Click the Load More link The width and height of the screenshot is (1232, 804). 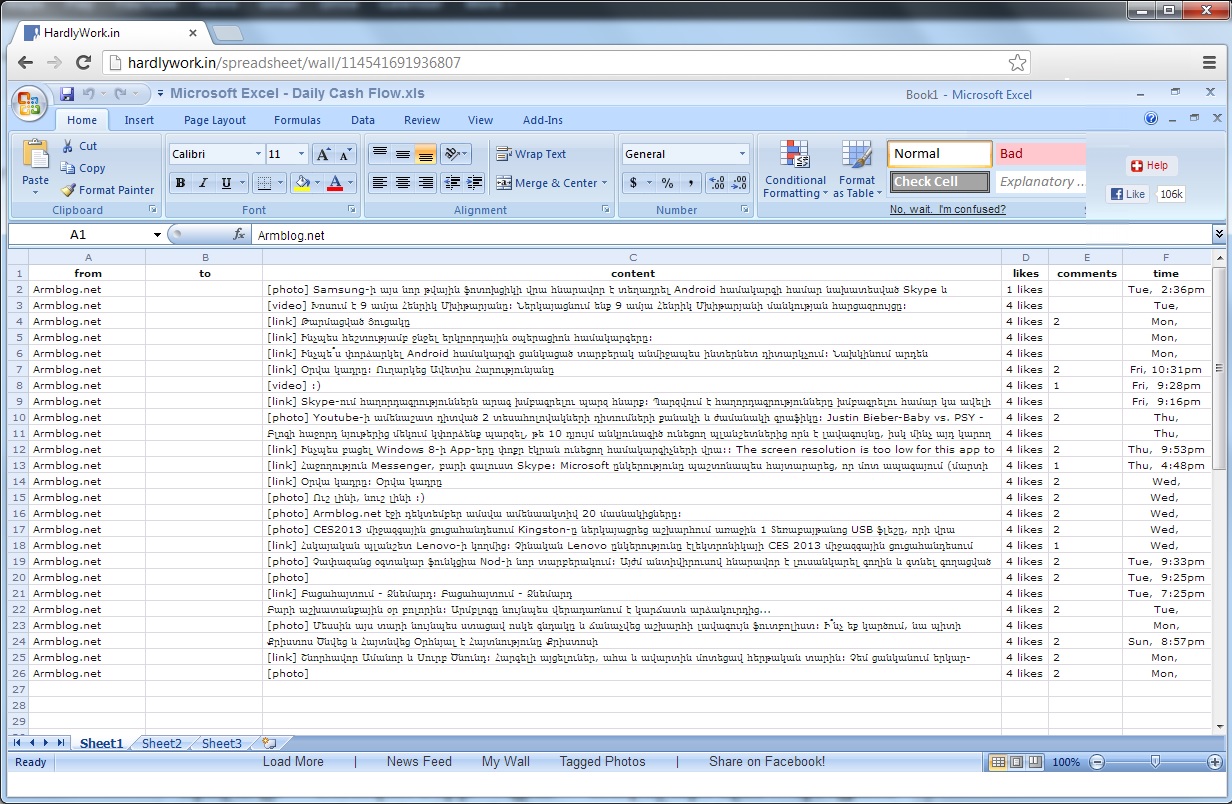[293, 762]
